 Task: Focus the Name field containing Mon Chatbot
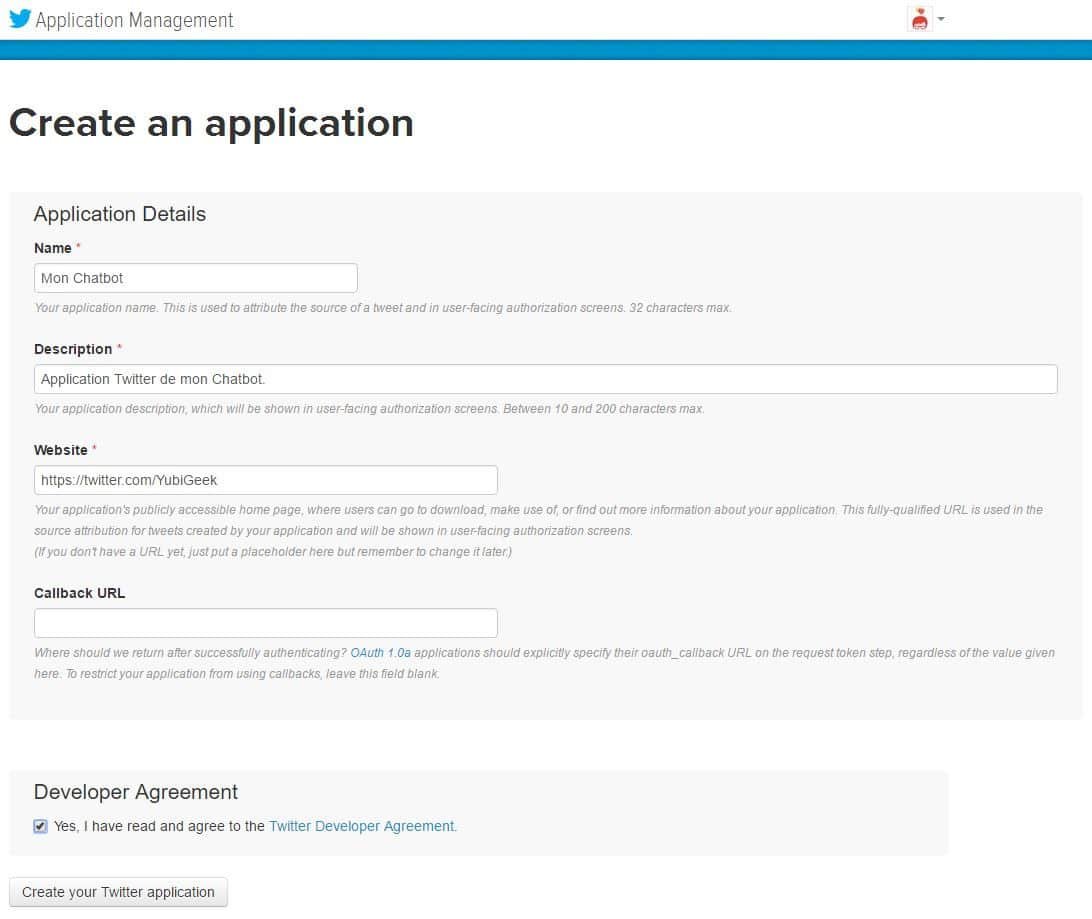[196, 278]
